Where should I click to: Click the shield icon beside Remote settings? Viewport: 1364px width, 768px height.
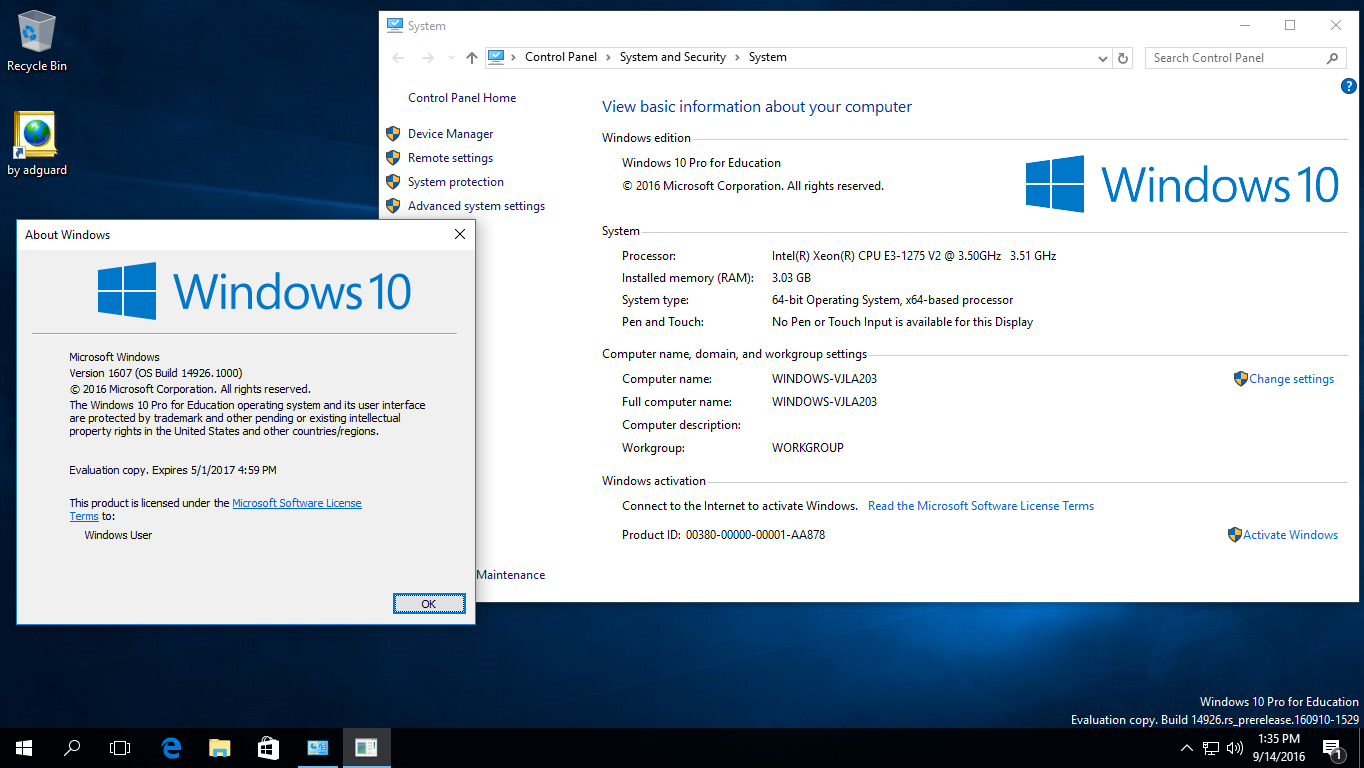tap(393, 157)
